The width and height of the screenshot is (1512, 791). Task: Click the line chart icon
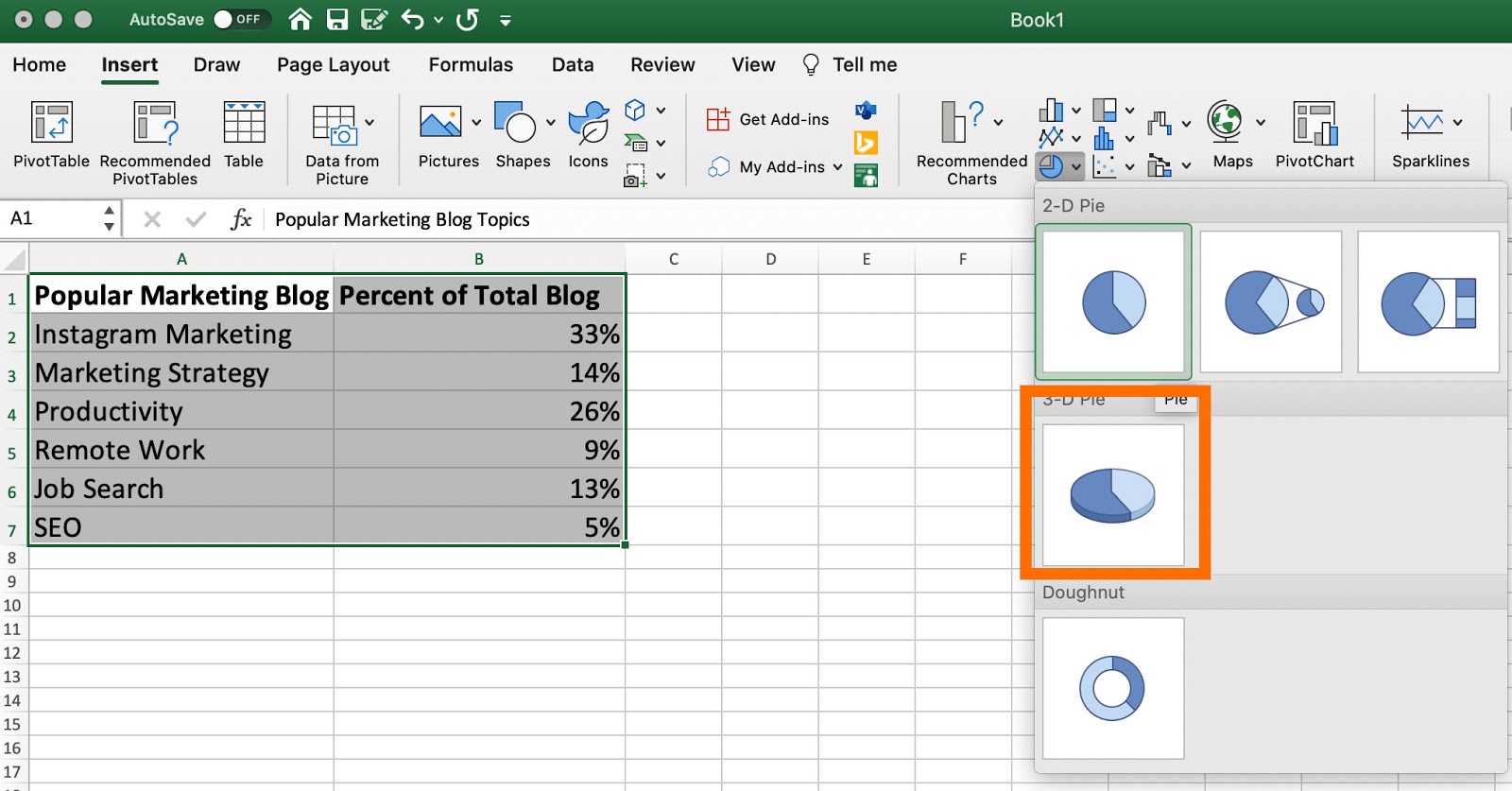pos(1051,138)
